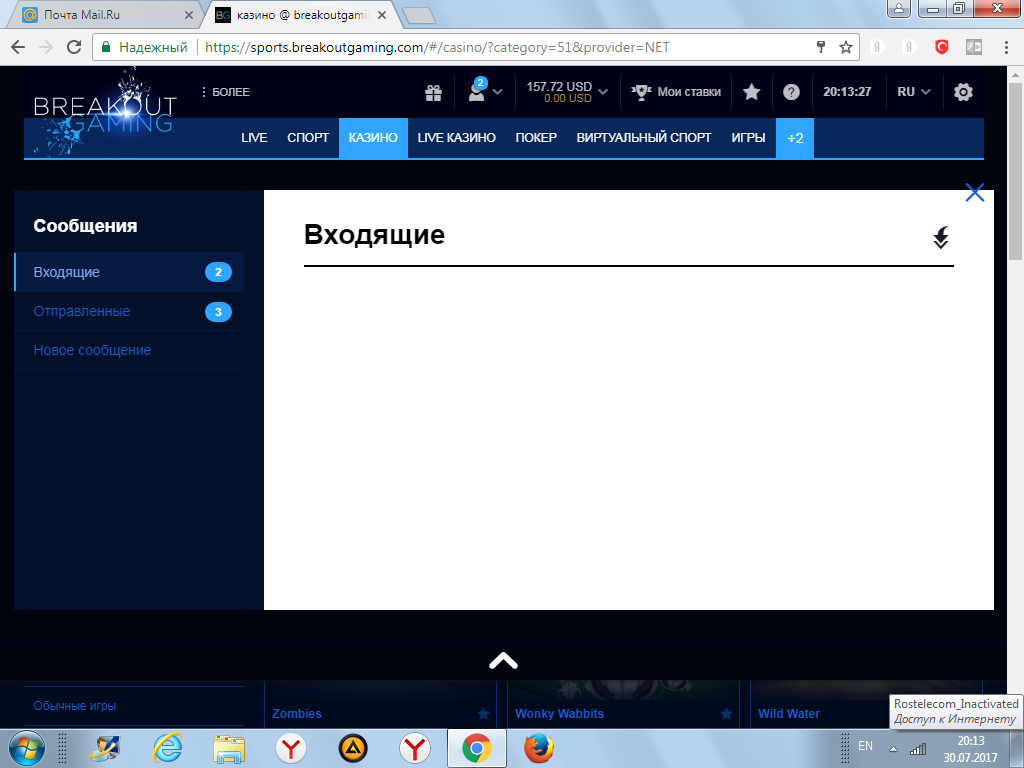This screenshot has width=1024, height=768.
Task: Expand the +2 extra menu items
Action: 795,138
